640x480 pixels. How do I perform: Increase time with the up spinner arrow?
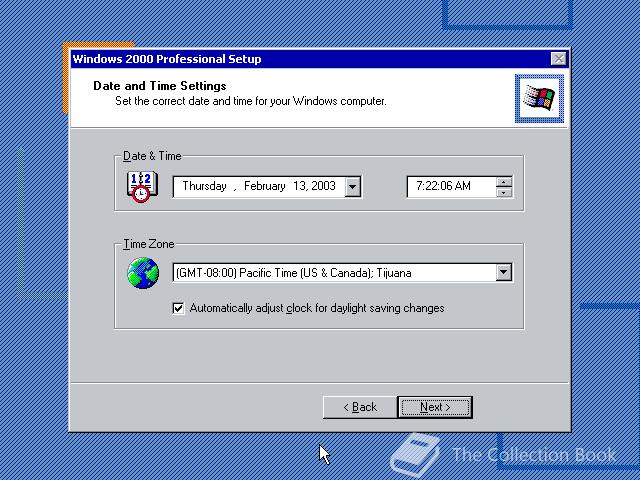coord(504,182)
